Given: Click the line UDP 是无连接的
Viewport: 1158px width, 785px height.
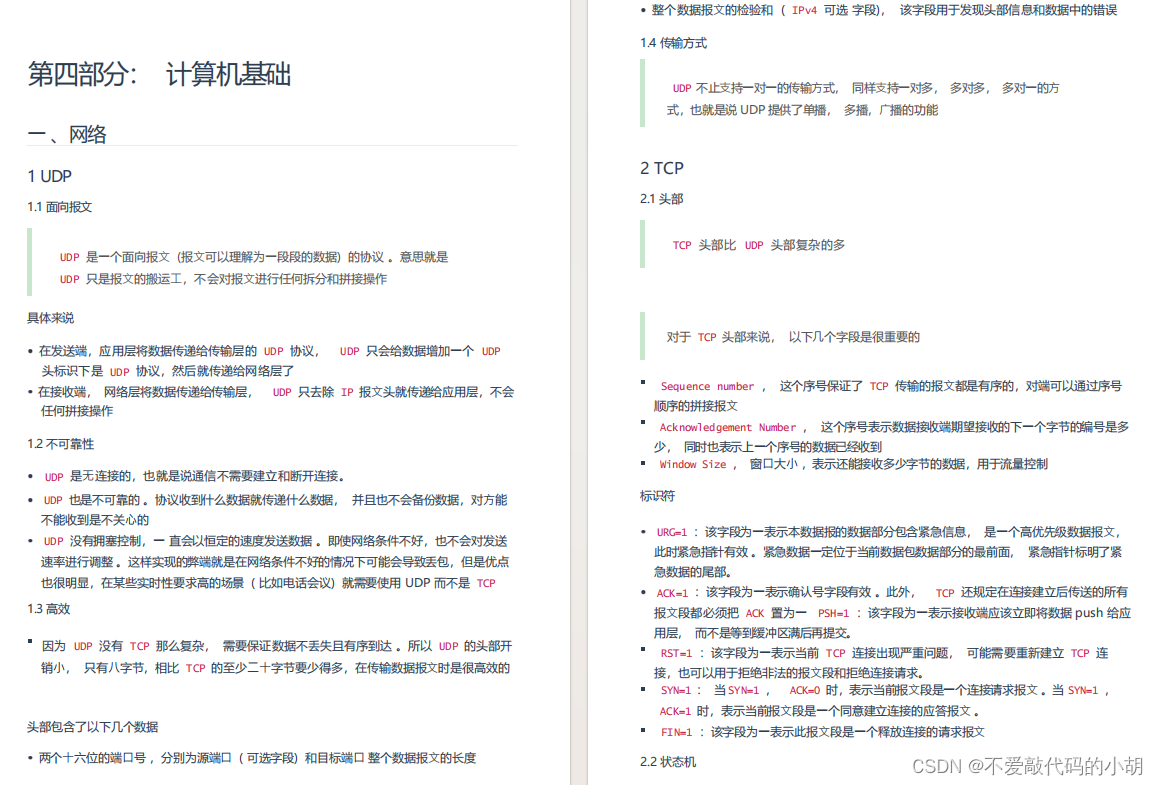Looking at the screenshot, I should [x=195, y=477].
